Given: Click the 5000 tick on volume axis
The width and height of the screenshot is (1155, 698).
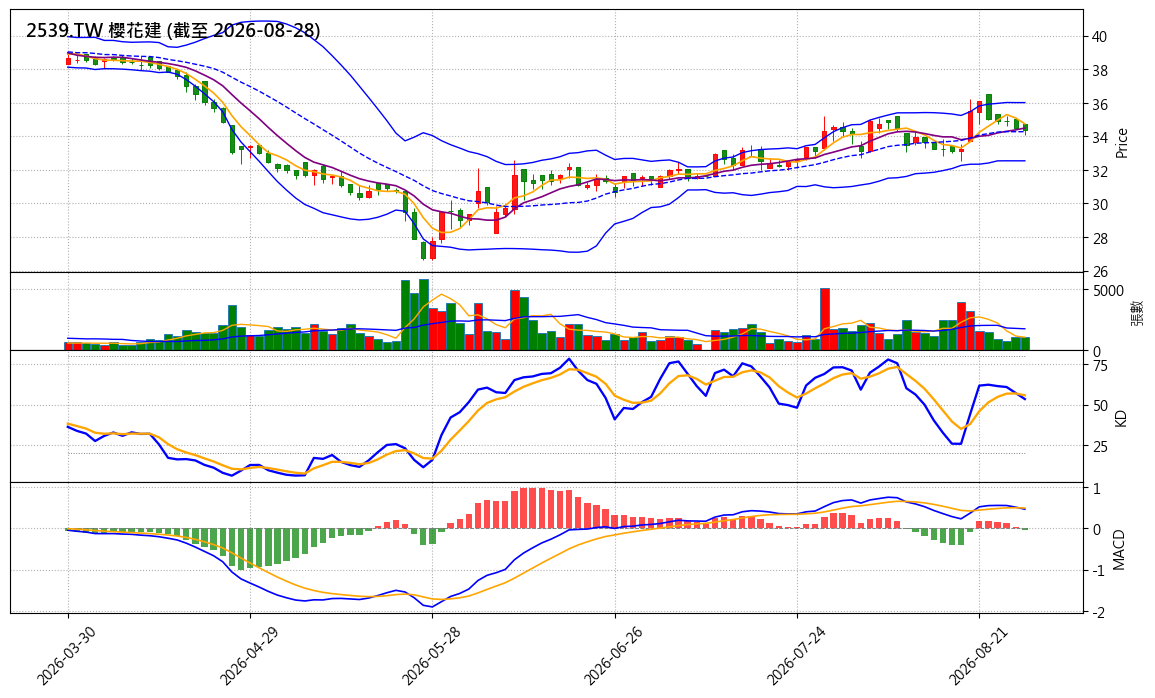Looking at the screenshot, I should coord(1108,291).
